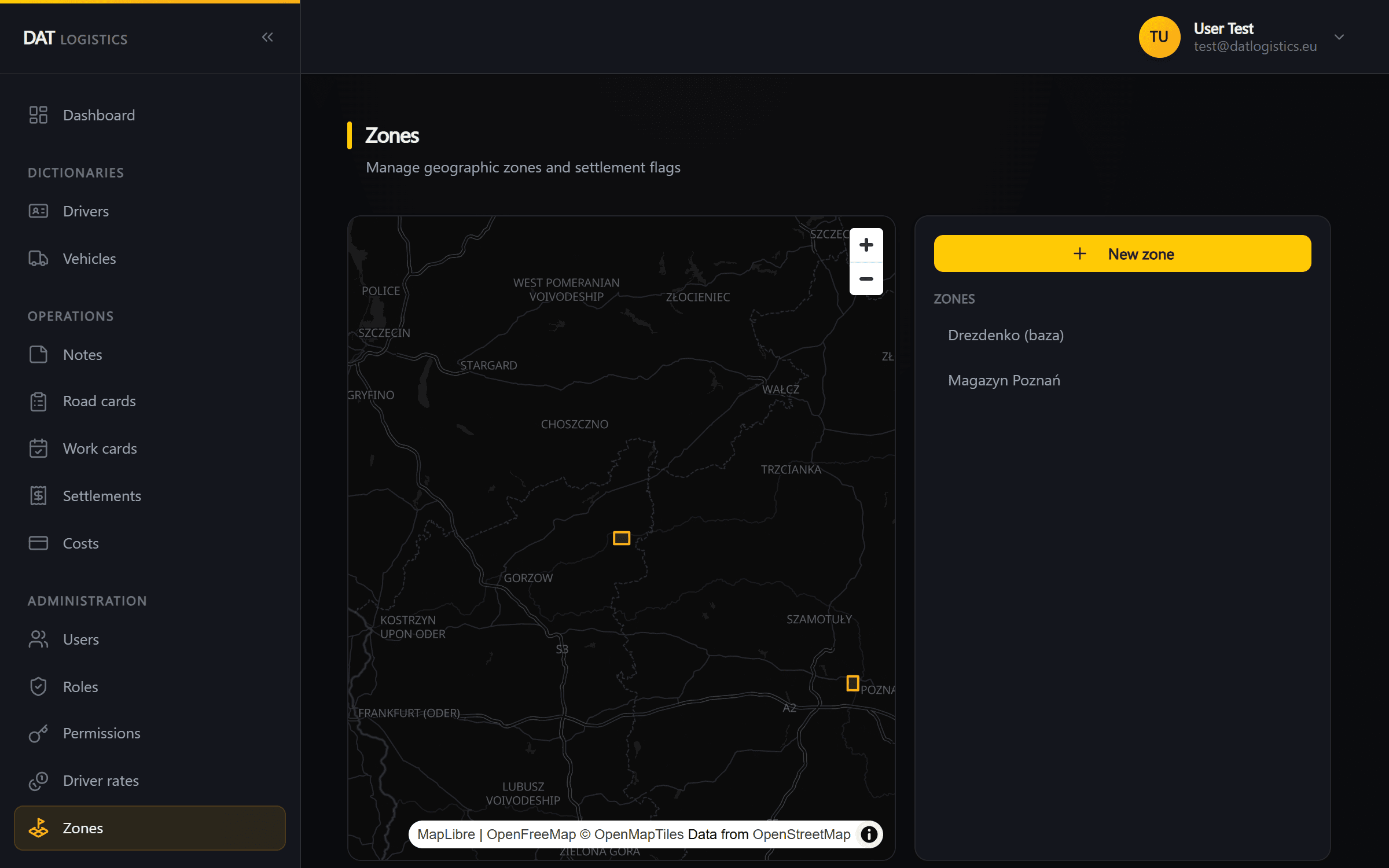Click the Vehicles truck icon
1389x868 pixels.
(x=38, y=258)
